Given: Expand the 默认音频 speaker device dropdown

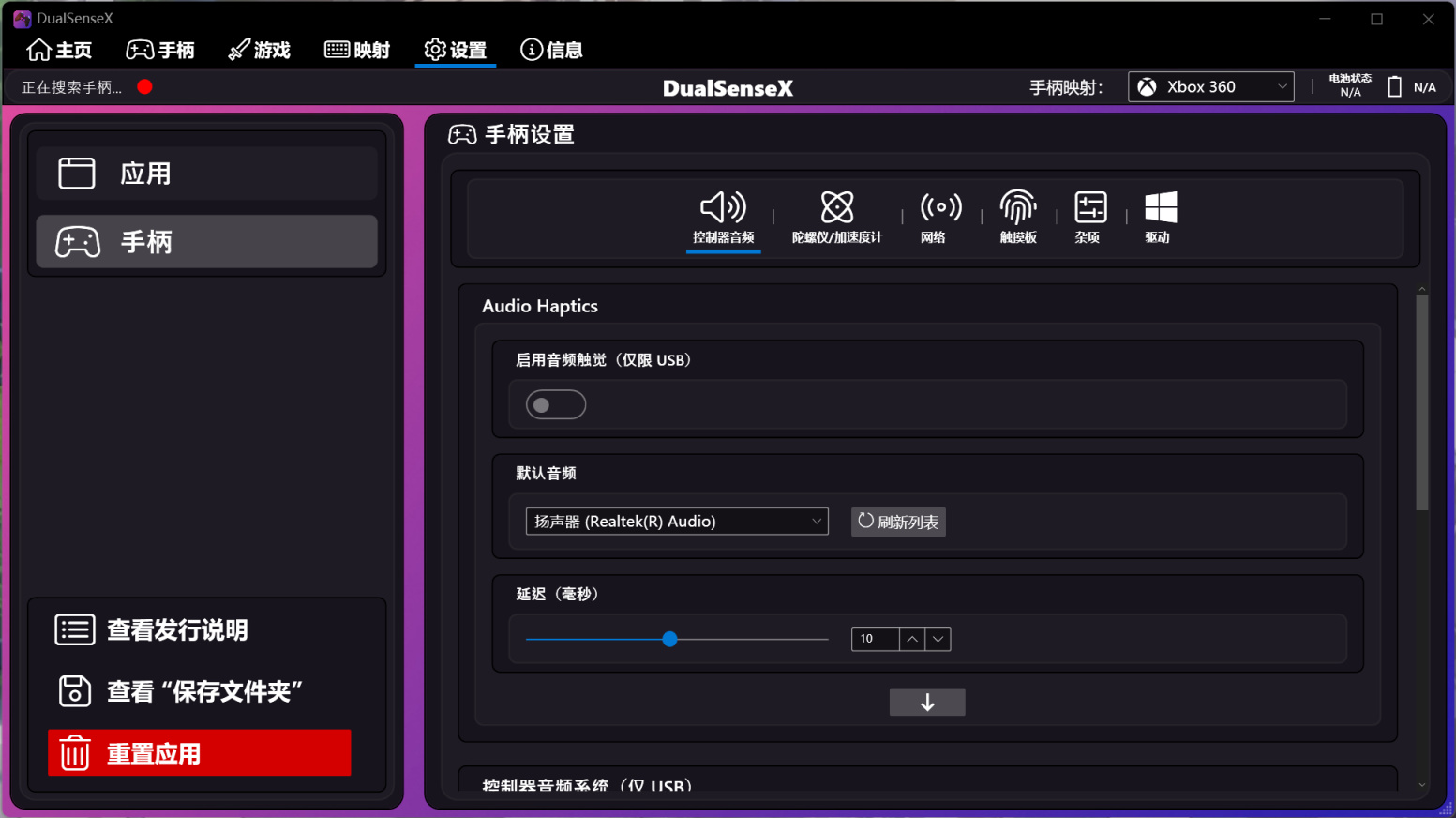Looking at the screenshot, I should point(677,522).
